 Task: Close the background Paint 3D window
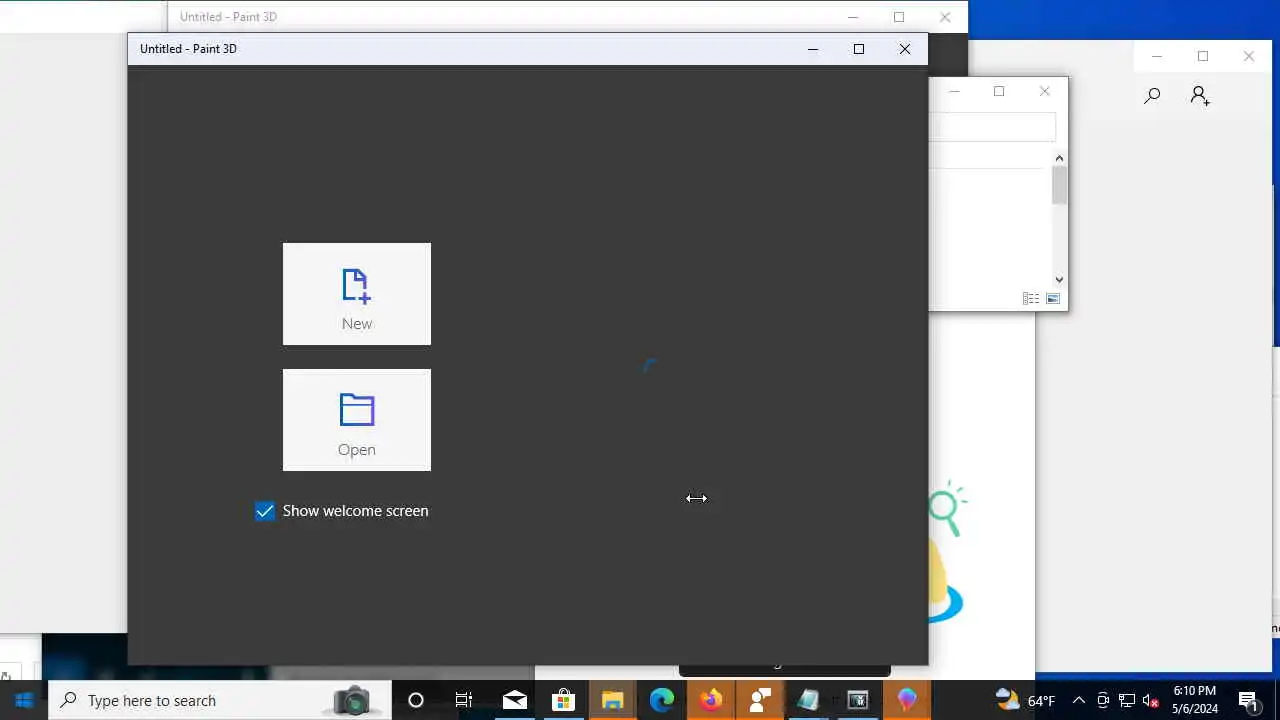pos(945,17)
